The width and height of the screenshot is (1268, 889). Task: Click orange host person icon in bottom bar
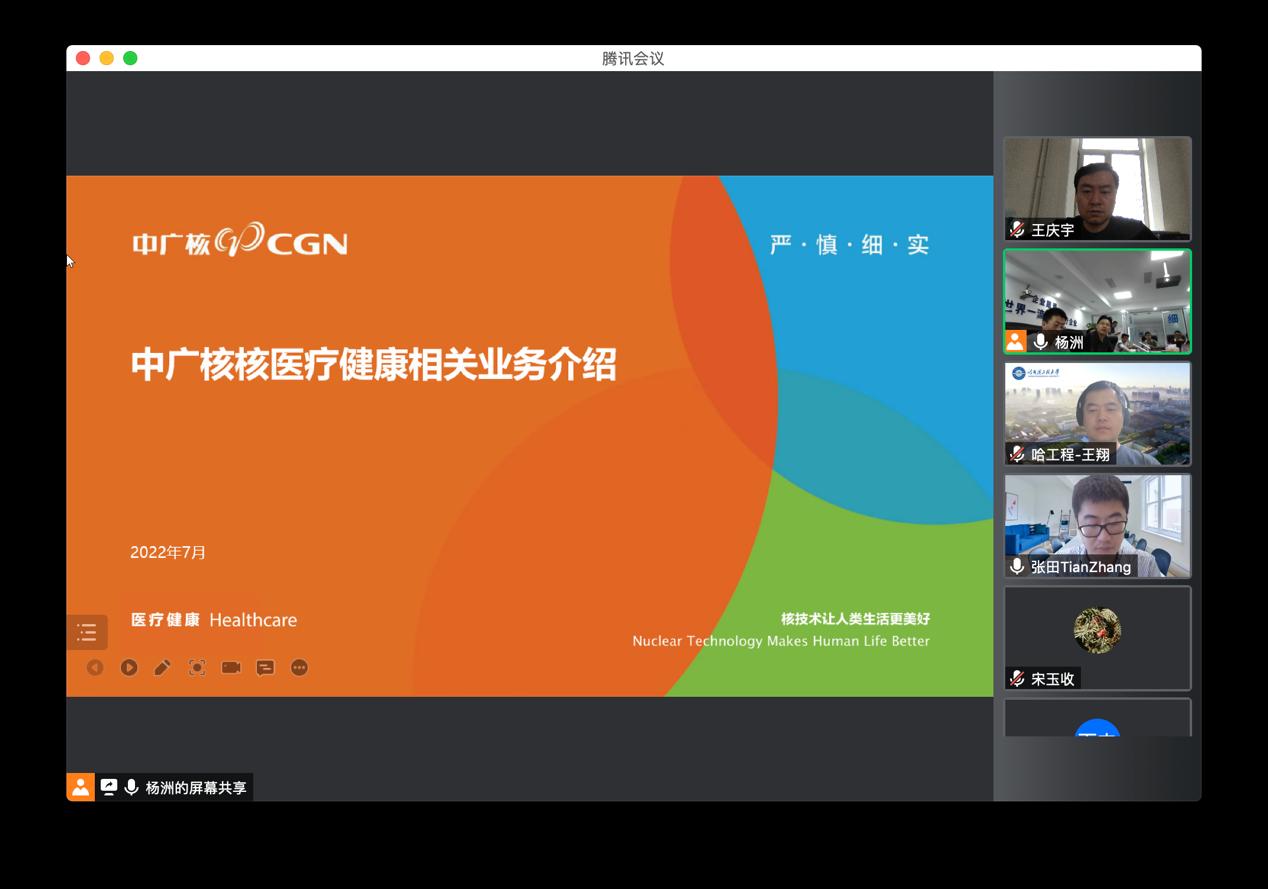[81, 787]
